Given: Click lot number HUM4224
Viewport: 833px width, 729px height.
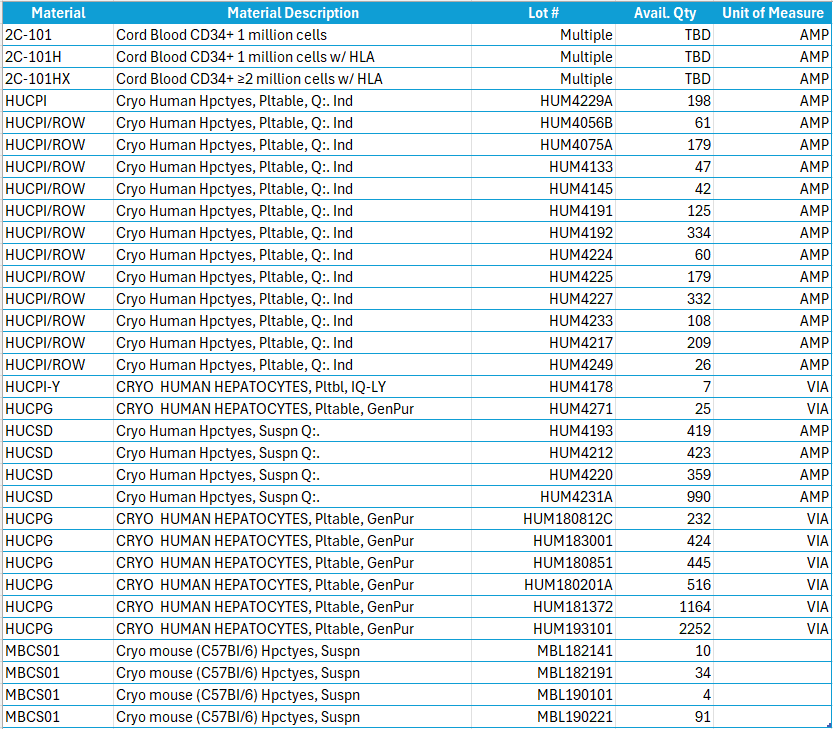Looking at the screenshot, I should [581, 255].
